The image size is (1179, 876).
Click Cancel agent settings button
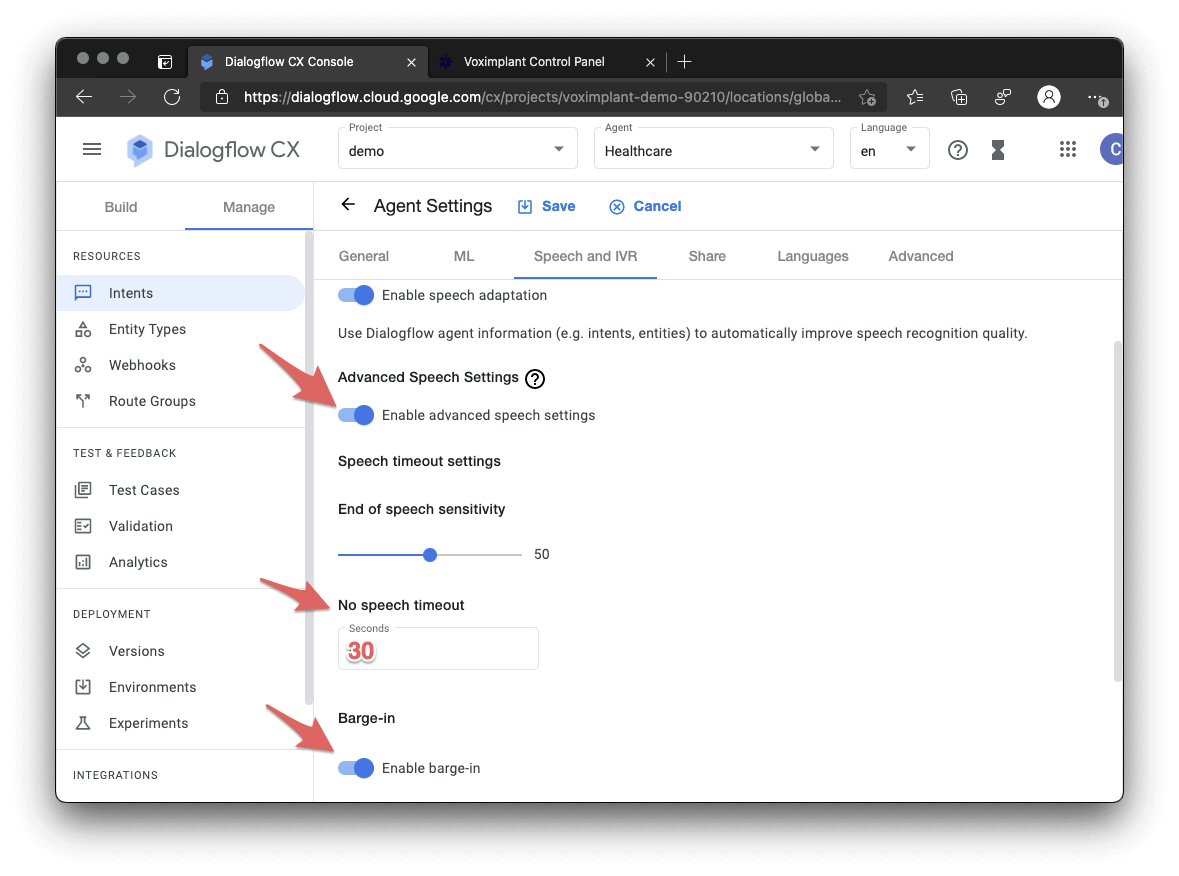tap(645, 206)
